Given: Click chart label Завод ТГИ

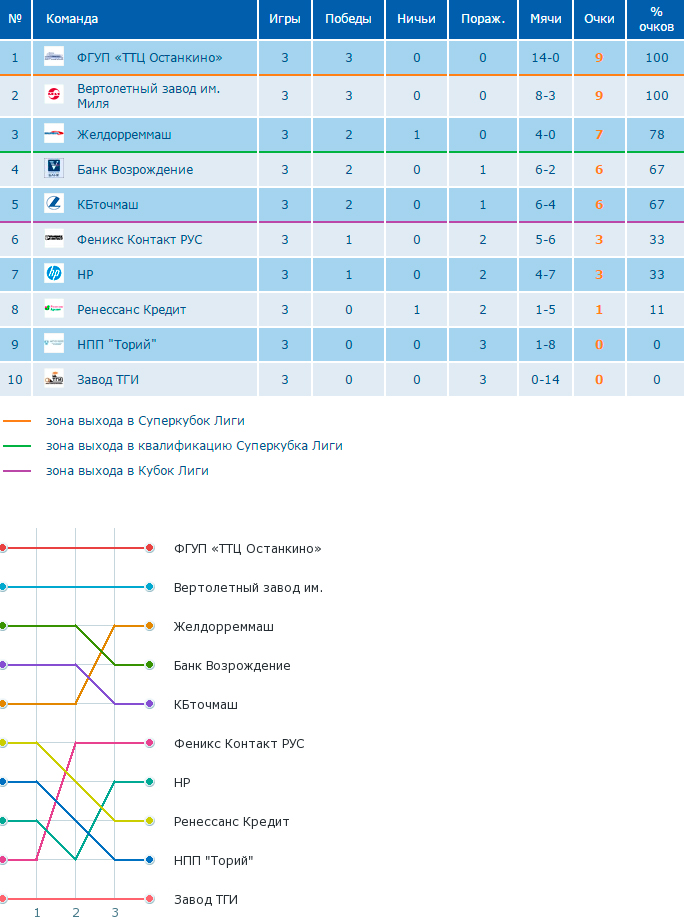Looking at the screenshot, I should tap(205, 900).
